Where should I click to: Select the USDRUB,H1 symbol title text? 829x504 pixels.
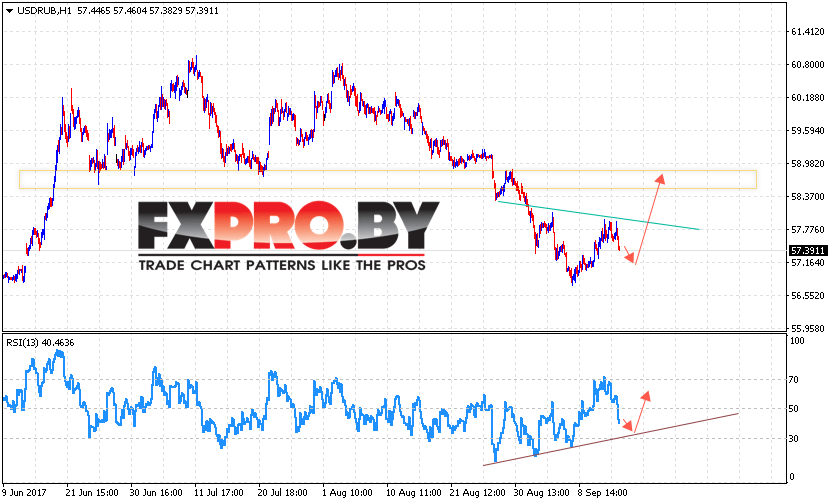pos(44,11)
